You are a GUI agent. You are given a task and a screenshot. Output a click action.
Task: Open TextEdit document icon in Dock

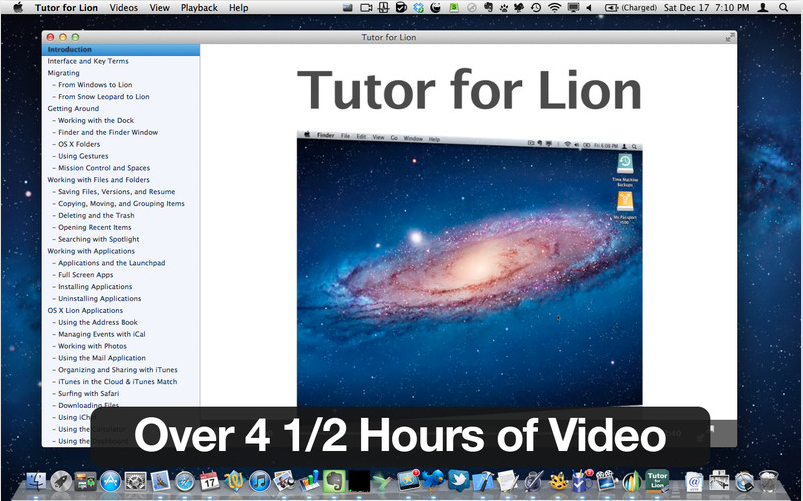coord(508,482)
